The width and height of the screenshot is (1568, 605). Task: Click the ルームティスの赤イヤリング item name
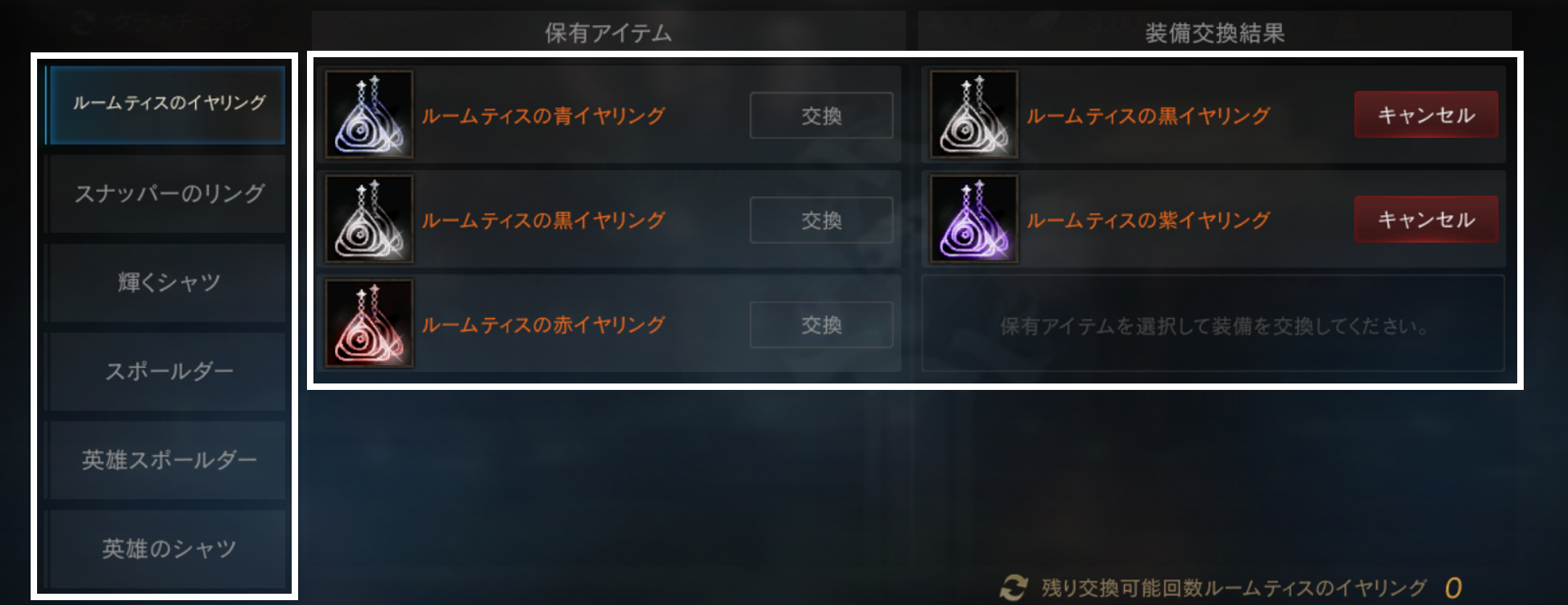tap(543, 325)
